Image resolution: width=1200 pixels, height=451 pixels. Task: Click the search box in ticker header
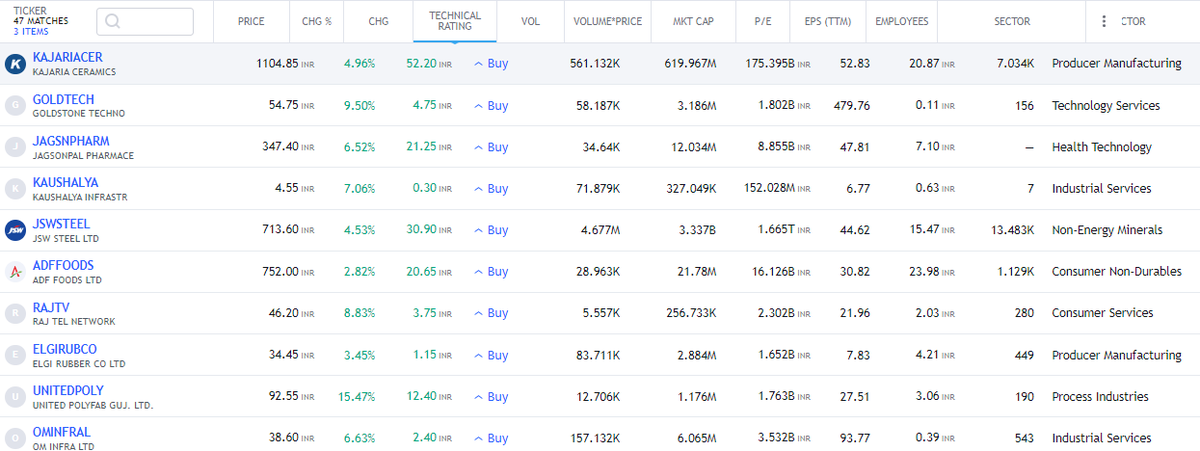145,22
